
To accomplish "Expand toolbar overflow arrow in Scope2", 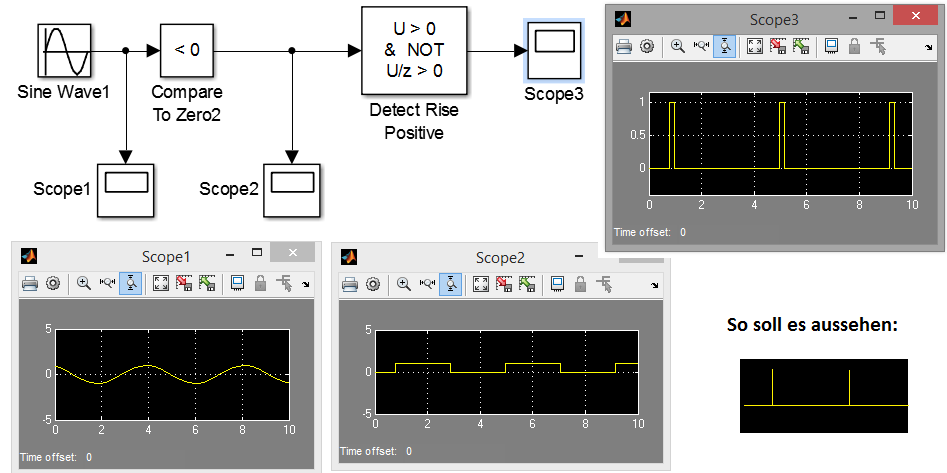I will click(653, 286).
